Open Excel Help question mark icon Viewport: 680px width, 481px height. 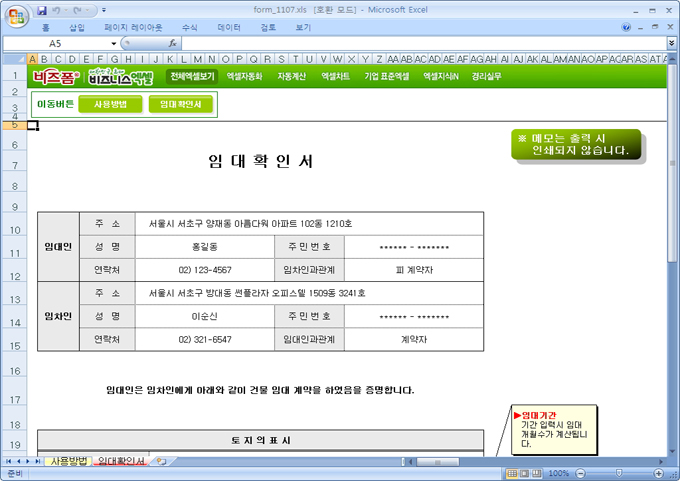627,28
